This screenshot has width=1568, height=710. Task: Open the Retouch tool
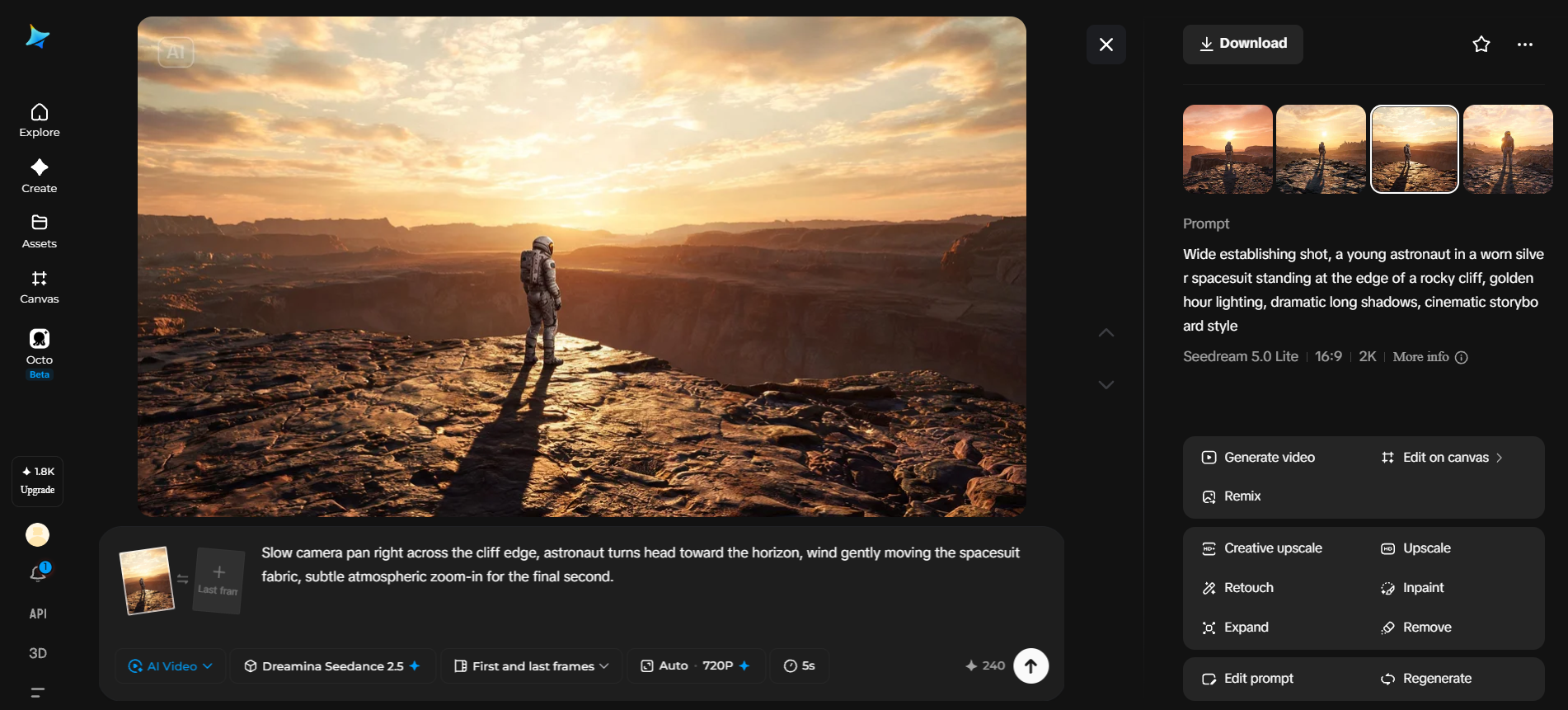point(1237,588)
